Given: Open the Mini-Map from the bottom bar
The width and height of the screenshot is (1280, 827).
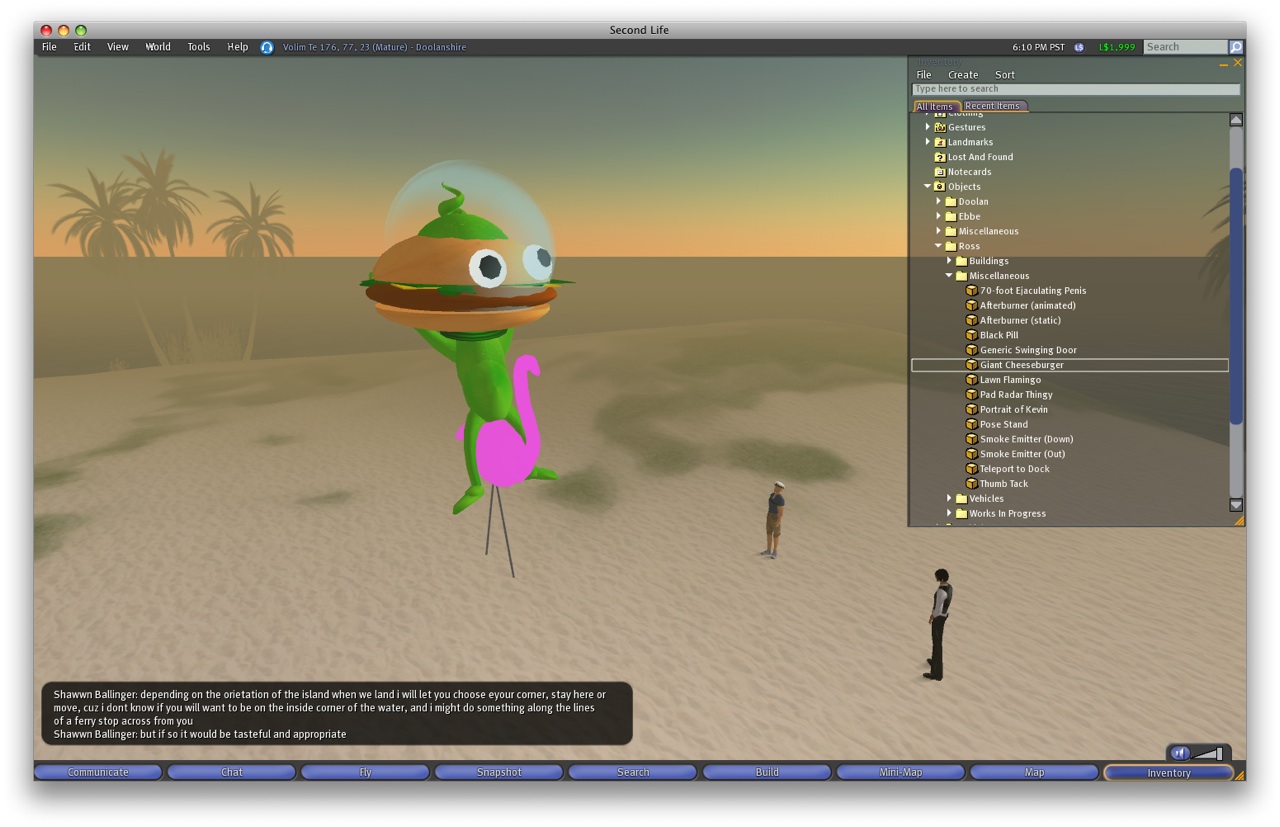Looking at the screenshot, I should click(x=900, y=772).
